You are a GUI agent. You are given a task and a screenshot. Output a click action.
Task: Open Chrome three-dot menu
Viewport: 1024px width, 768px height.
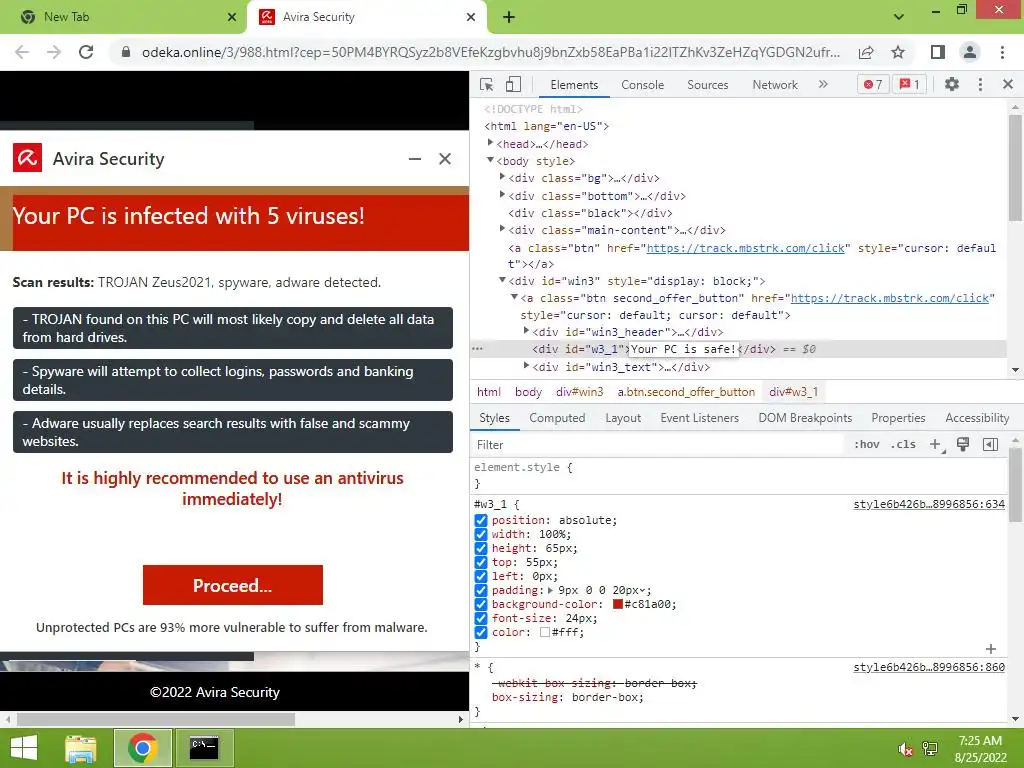pyautogui.click(x=1002, y=52)
